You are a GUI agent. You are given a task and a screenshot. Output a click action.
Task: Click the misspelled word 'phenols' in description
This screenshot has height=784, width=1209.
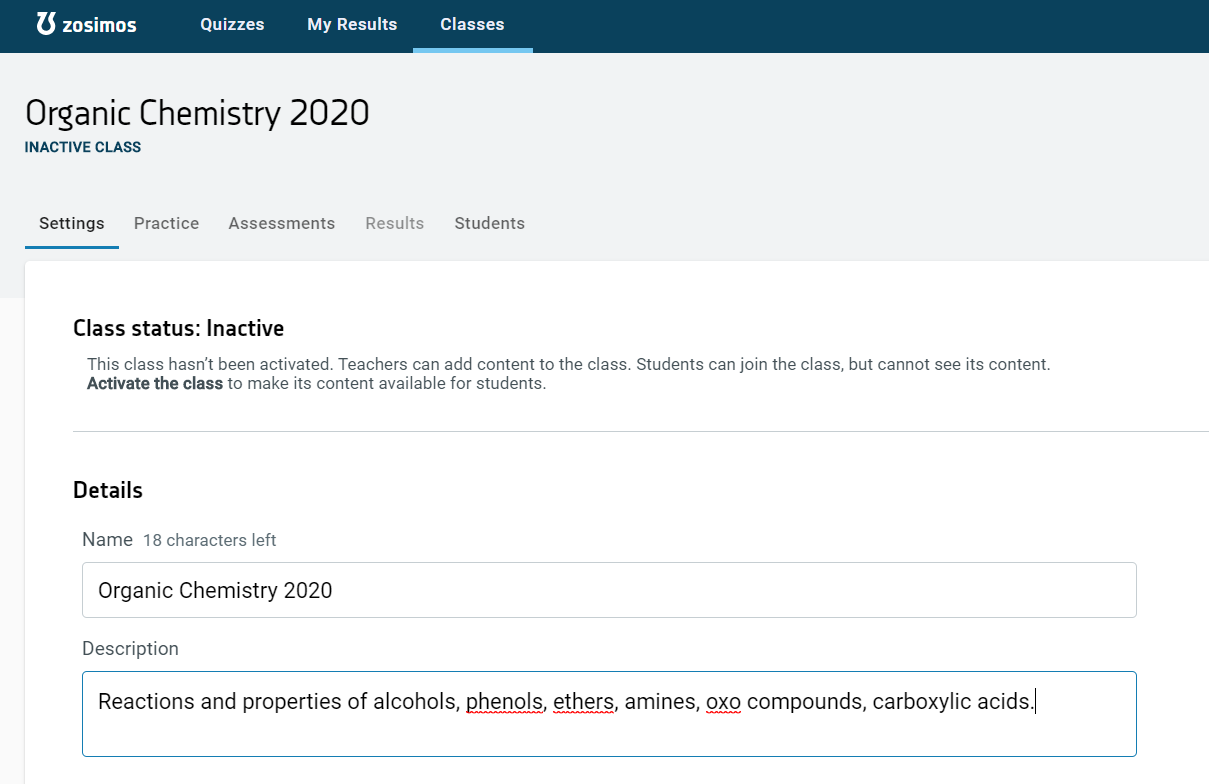[504, 702]
